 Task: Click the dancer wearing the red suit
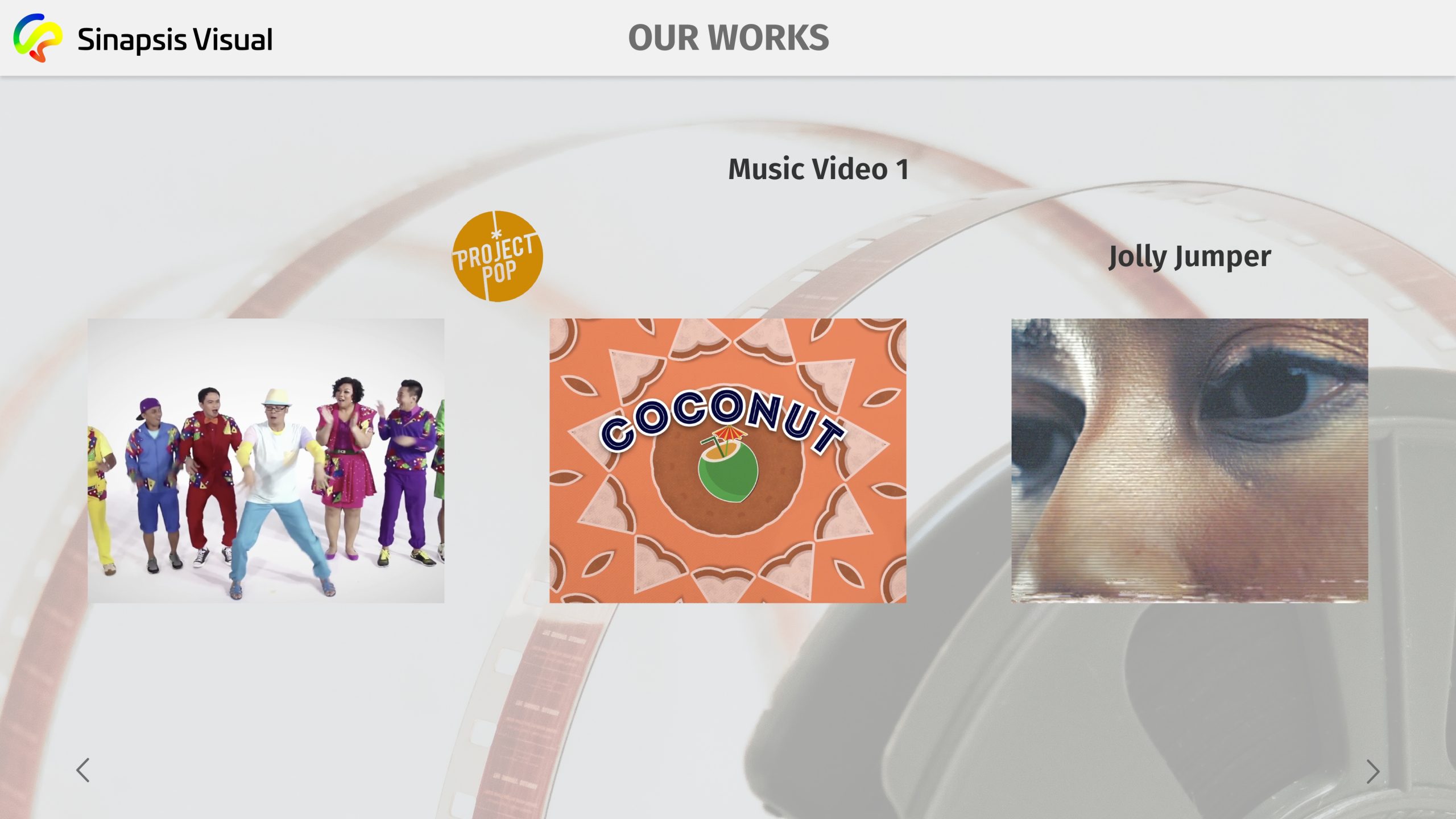[x=209, y=472]
